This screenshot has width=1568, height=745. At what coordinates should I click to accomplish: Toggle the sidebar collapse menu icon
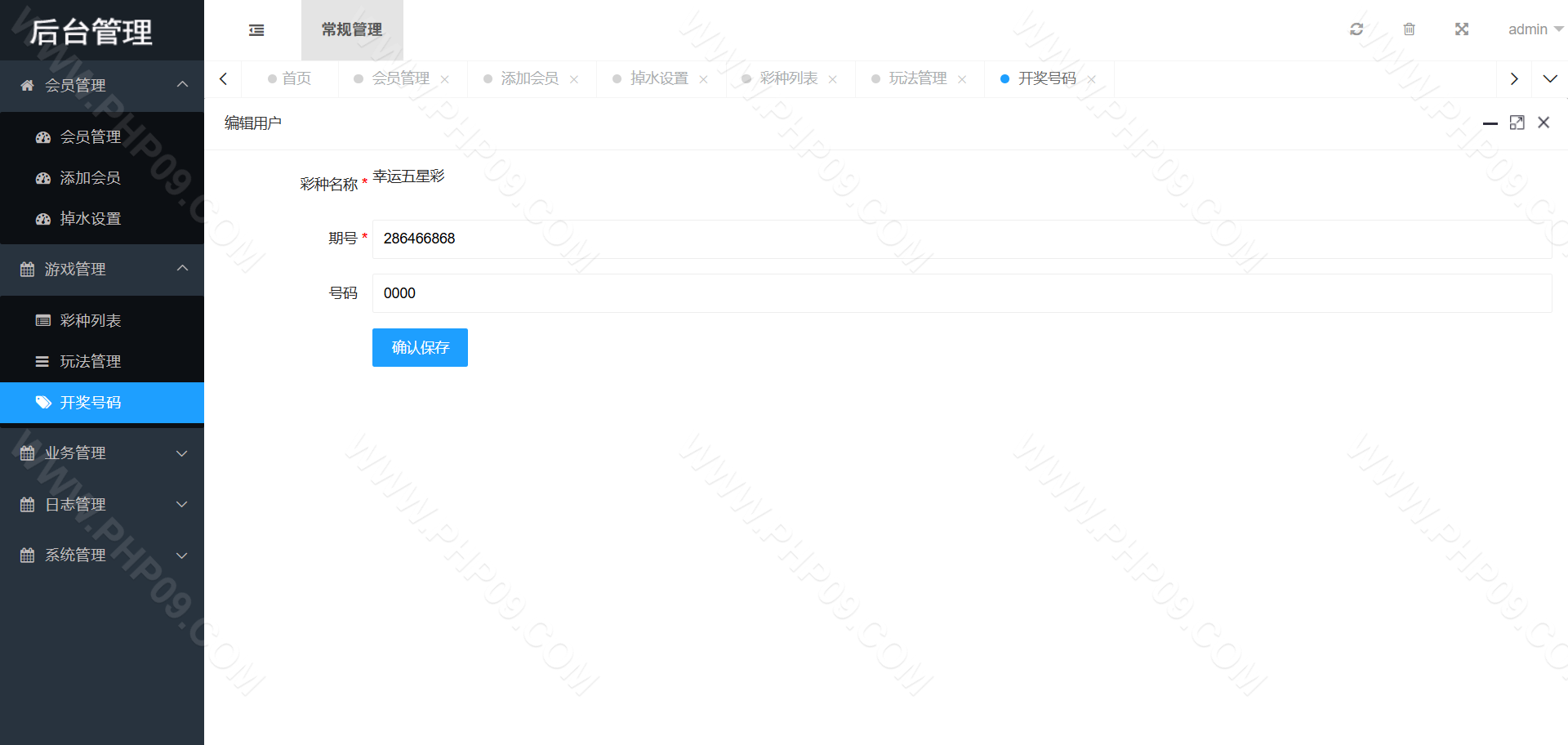(256, 30)
